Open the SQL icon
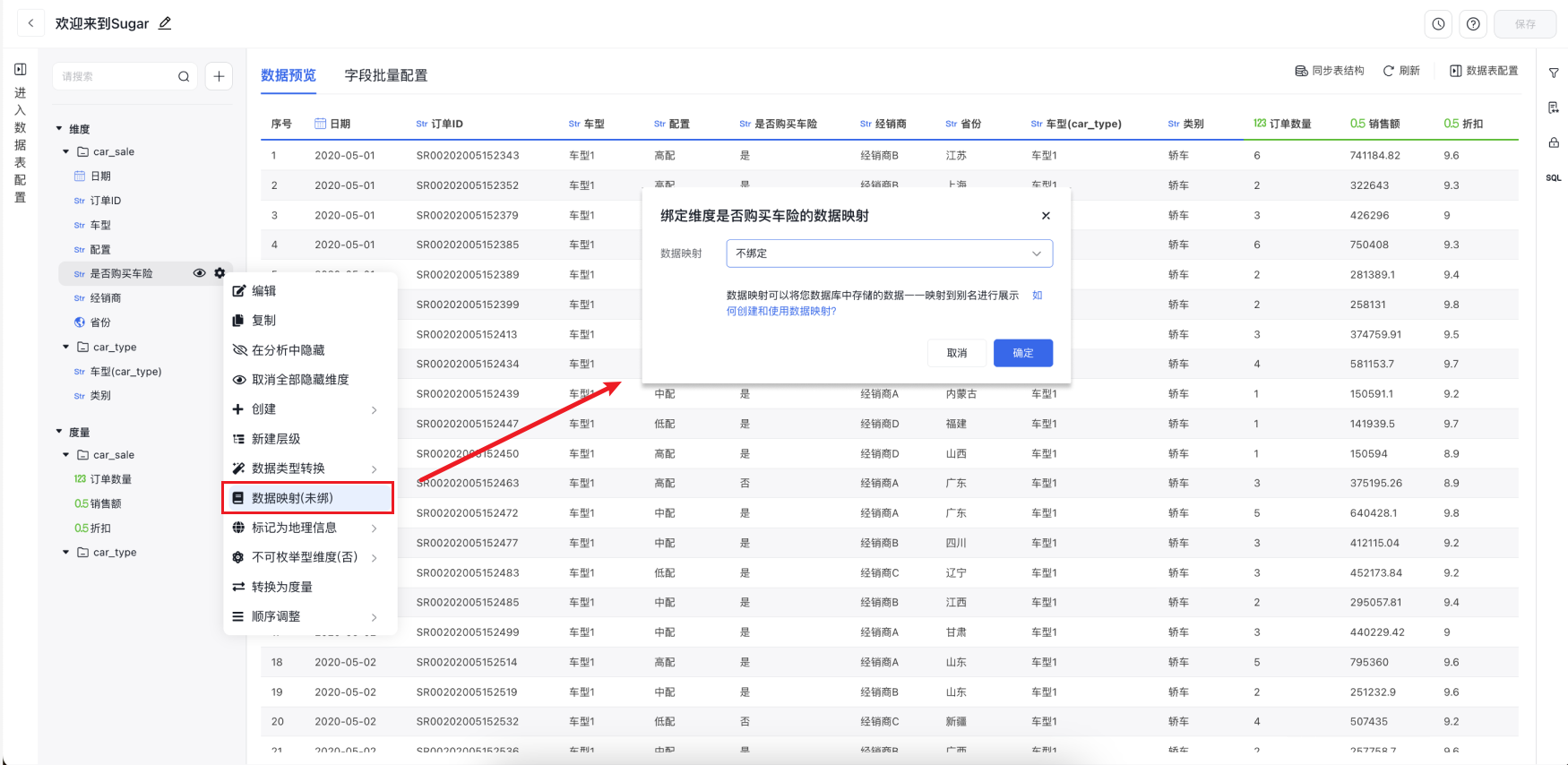The width and height of the screenshot is (1568, 765). click(1554, 177)
